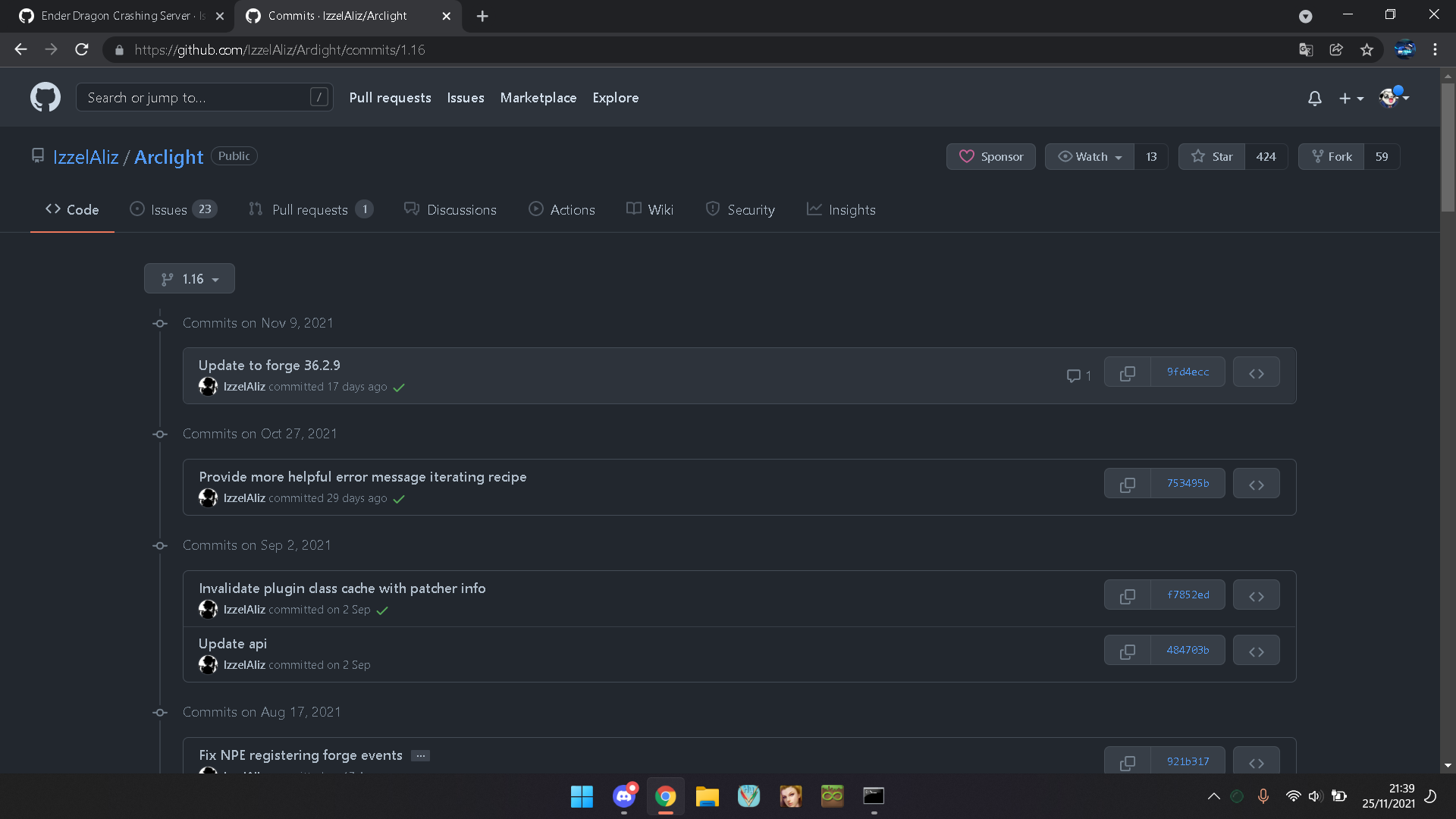Click the Google Translate icon in address bar
1456x819 pixels.
point(1305,49)
